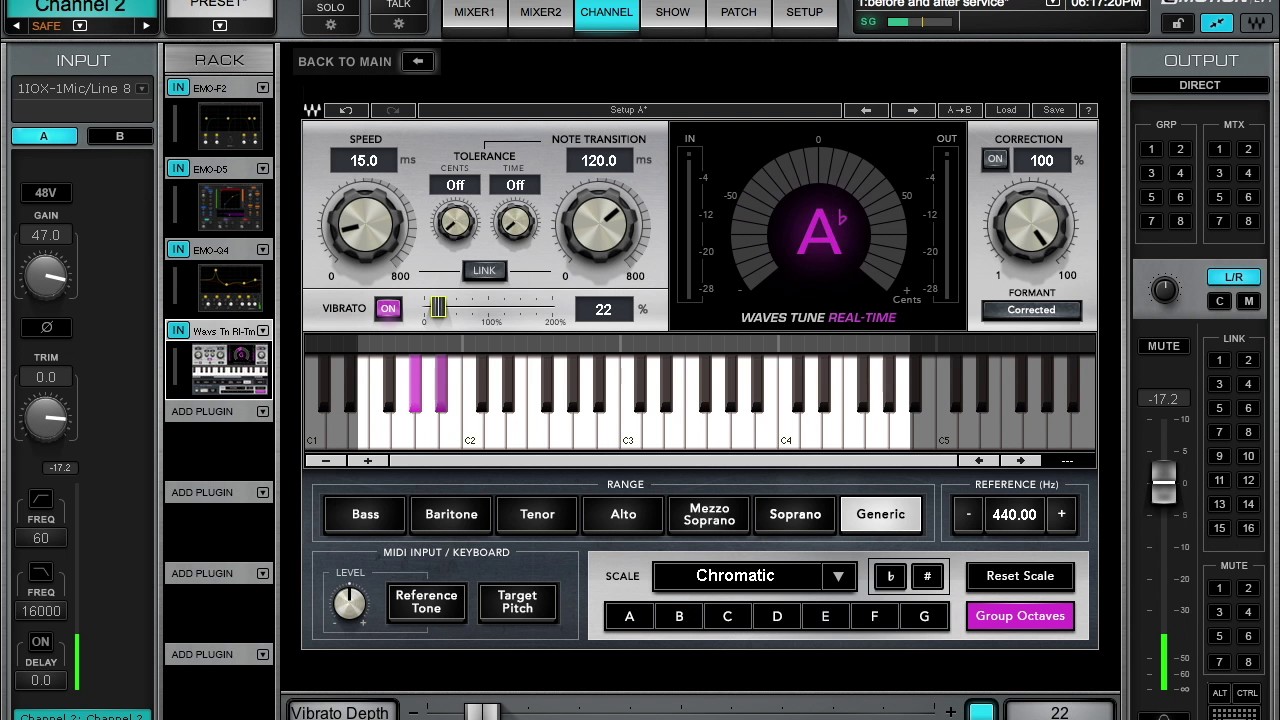Click the Reset Scale button

[1020, 576]
